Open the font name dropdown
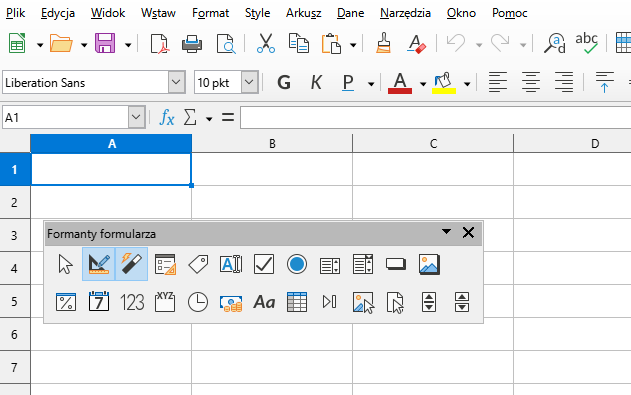 176,82
